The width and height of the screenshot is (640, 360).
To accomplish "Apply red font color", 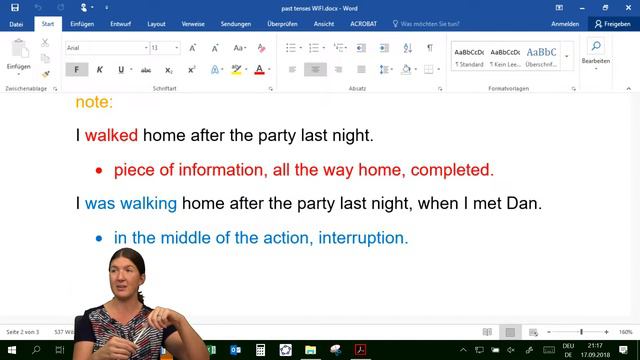I will pyautogui.click(x=259, y=70).
